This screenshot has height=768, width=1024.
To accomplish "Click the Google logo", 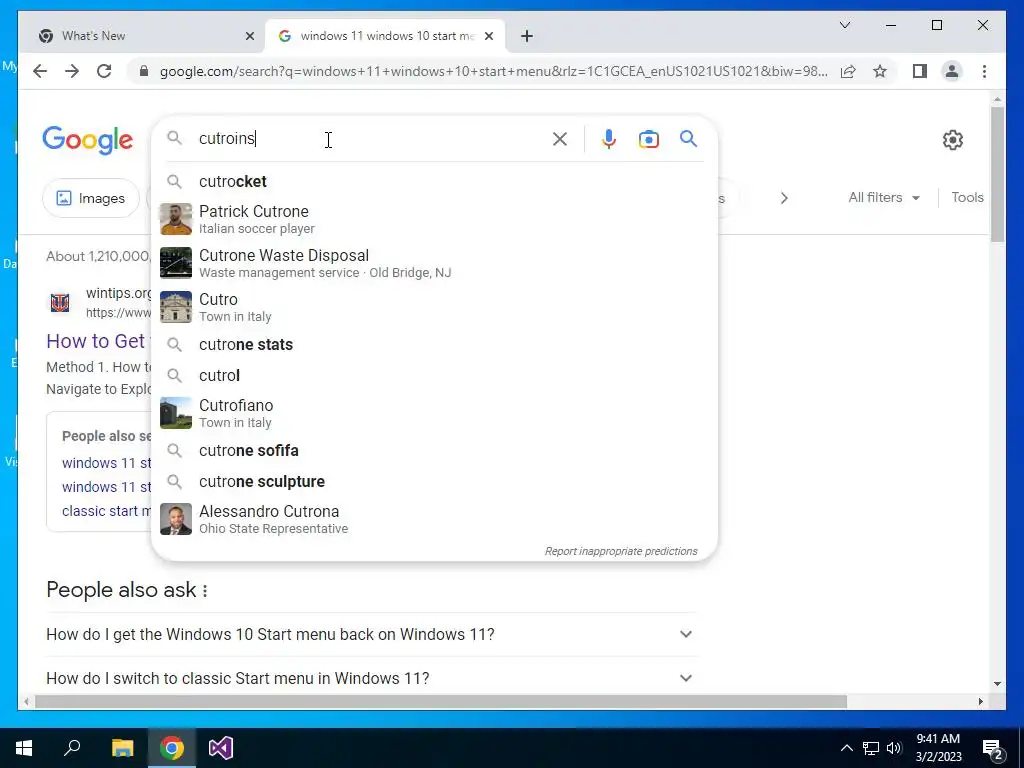I will [x=88, y=140].
